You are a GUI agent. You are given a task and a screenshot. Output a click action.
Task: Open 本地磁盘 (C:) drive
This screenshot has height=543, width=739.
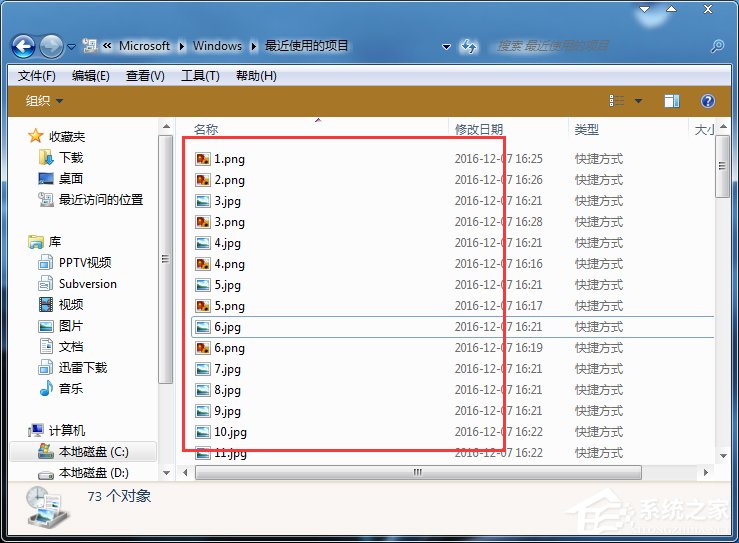point(83,452)
